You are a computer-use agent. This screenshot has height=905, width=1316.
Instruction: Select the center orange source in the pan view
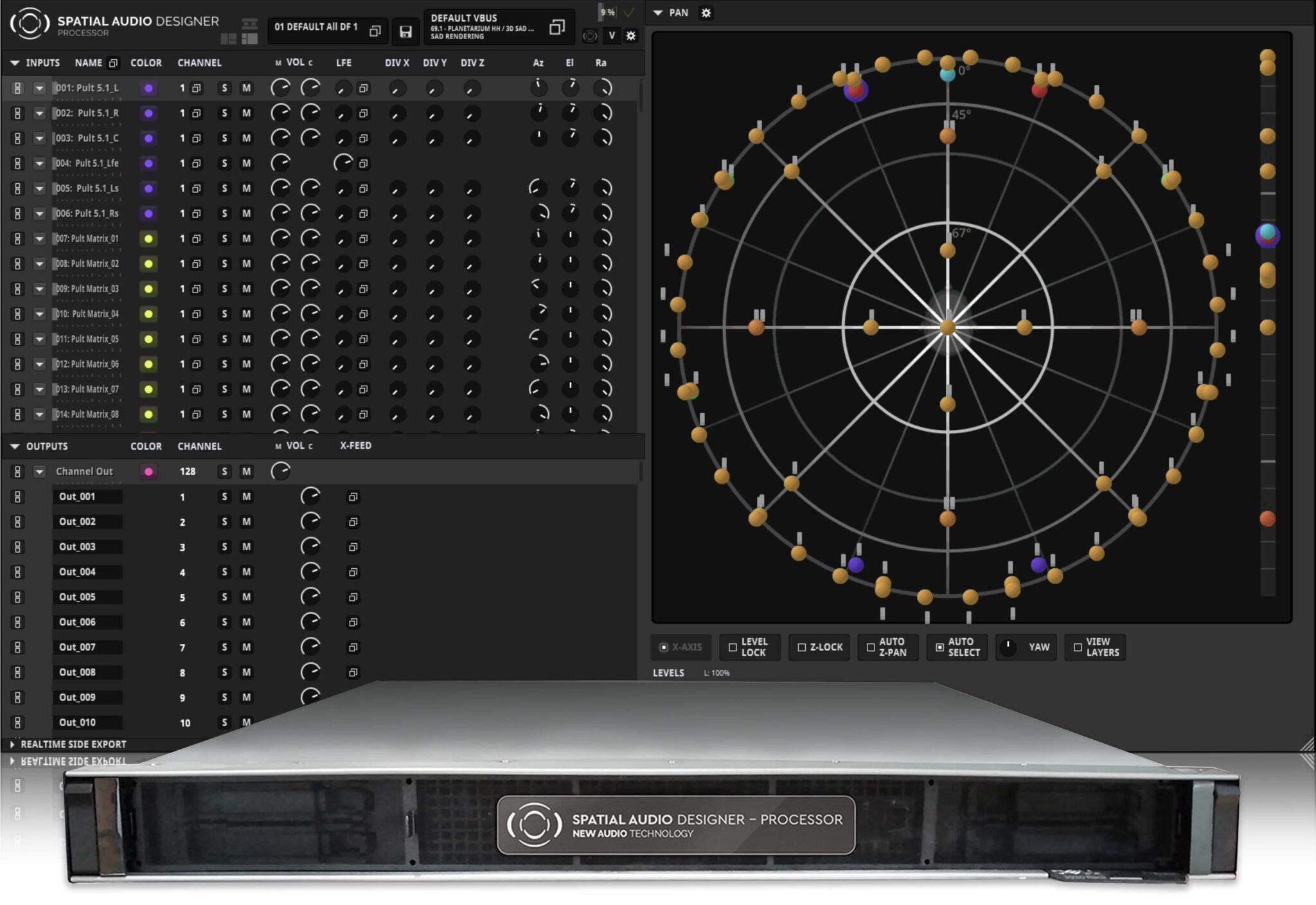click(x=947, y=327)
